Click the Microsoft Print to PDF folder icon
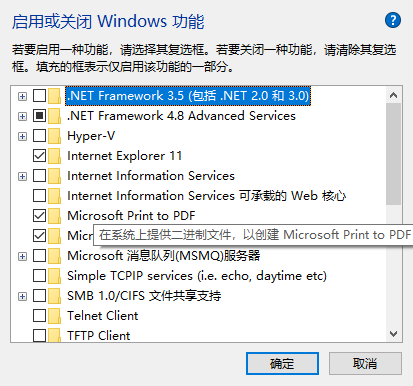Image resolution: width=413 pixels, height=386 pixels. pos(54,216)
